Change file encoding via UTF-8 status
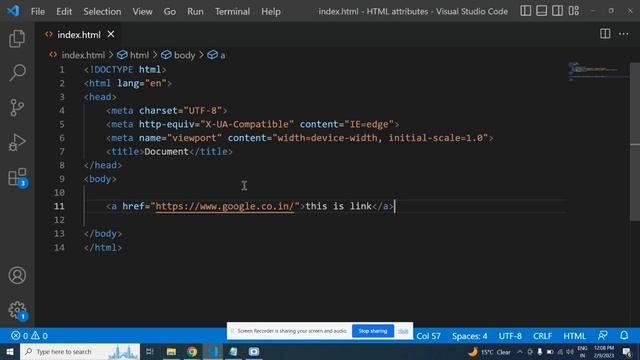The height and width of the screenshot is (360, 640). pos(510,336)
